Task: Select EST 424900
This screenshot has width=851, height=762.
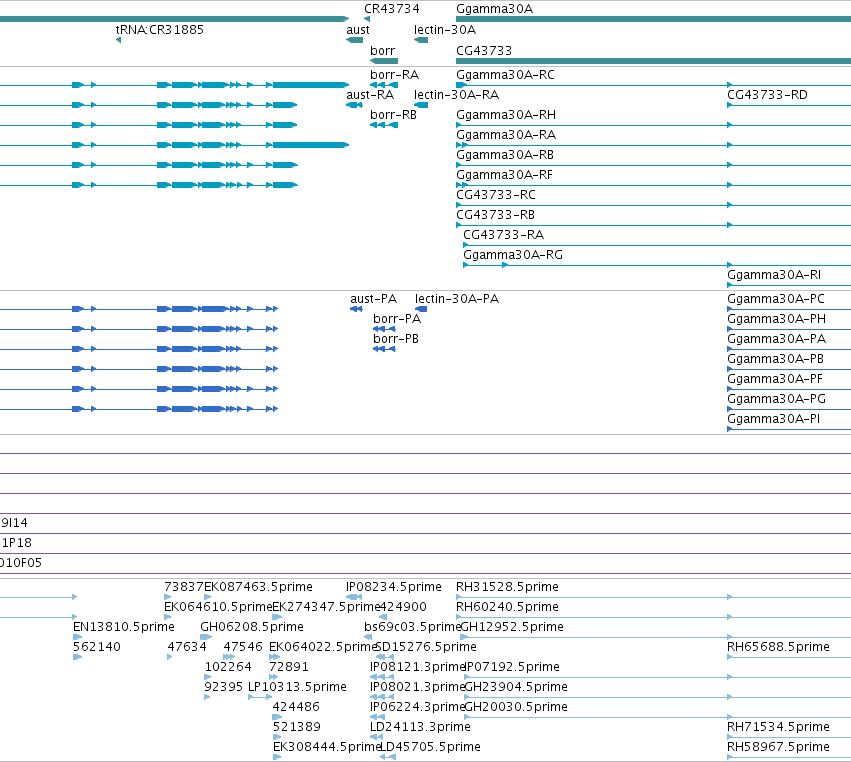Action: point(403,607)
